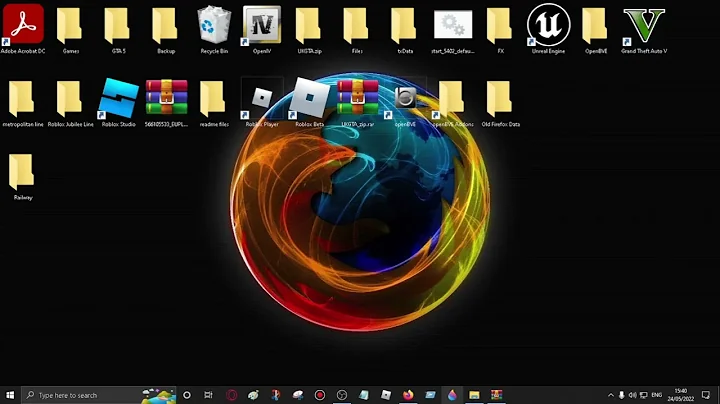Show hidden system tray icons
This screenshot has width=720, height=404.
point(611,395)
